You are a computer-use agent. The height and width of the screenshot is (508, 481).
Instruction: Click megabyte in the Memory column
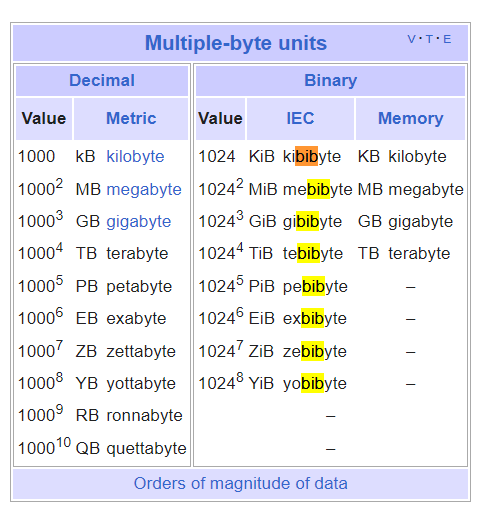pos(426,189)
